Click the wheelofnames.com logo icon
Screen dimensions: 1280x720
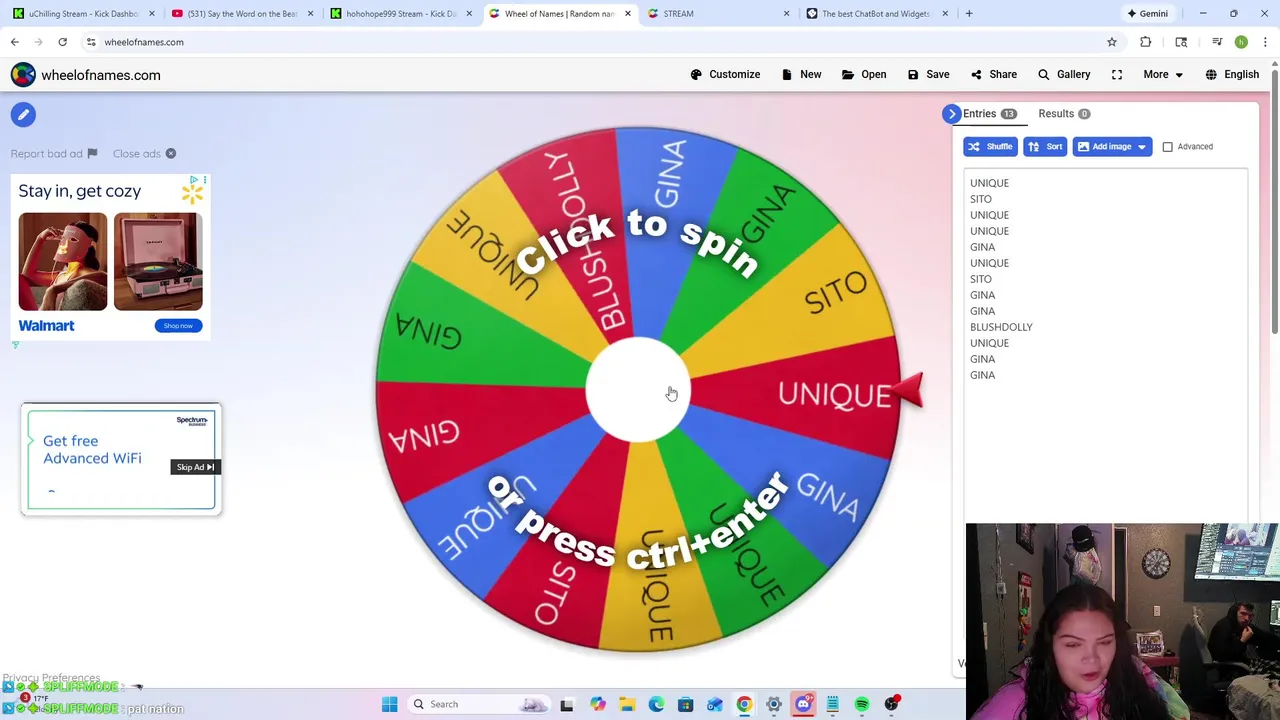(x=23, y=75)
